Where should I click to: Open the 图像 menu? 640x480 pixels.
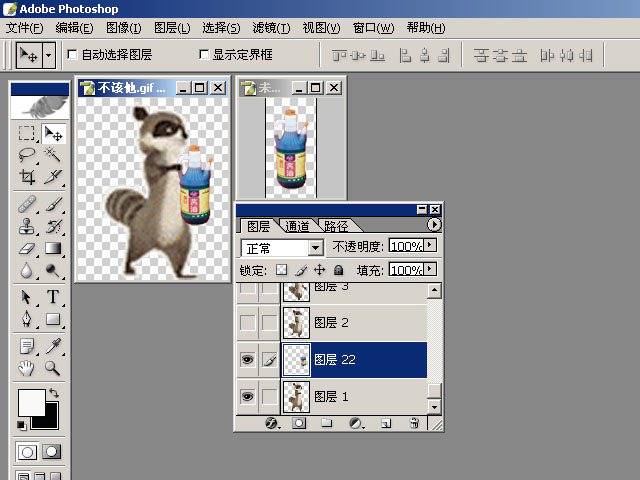[x=124, y=28]
